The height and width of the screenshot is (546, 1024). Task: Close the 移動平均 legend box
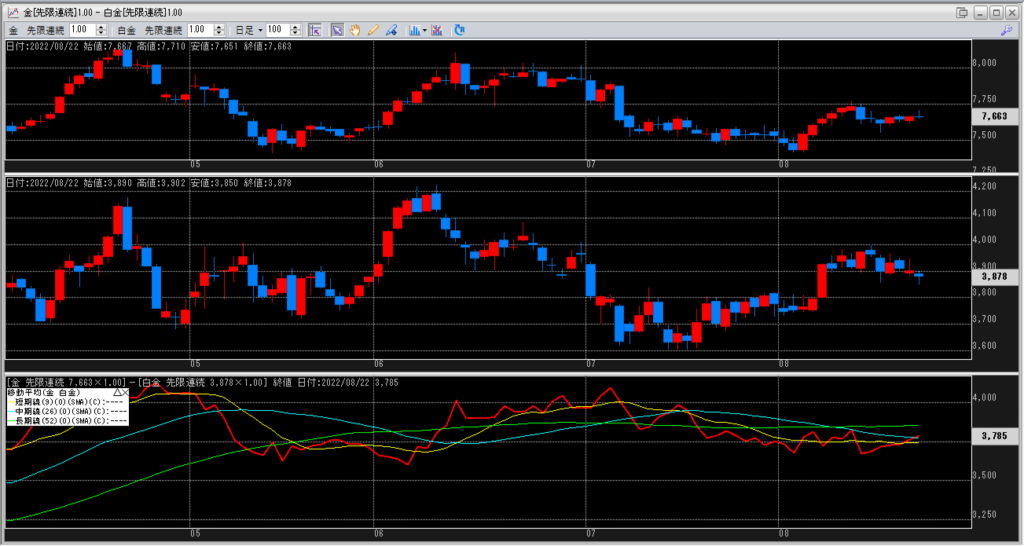tap(124, 392)
